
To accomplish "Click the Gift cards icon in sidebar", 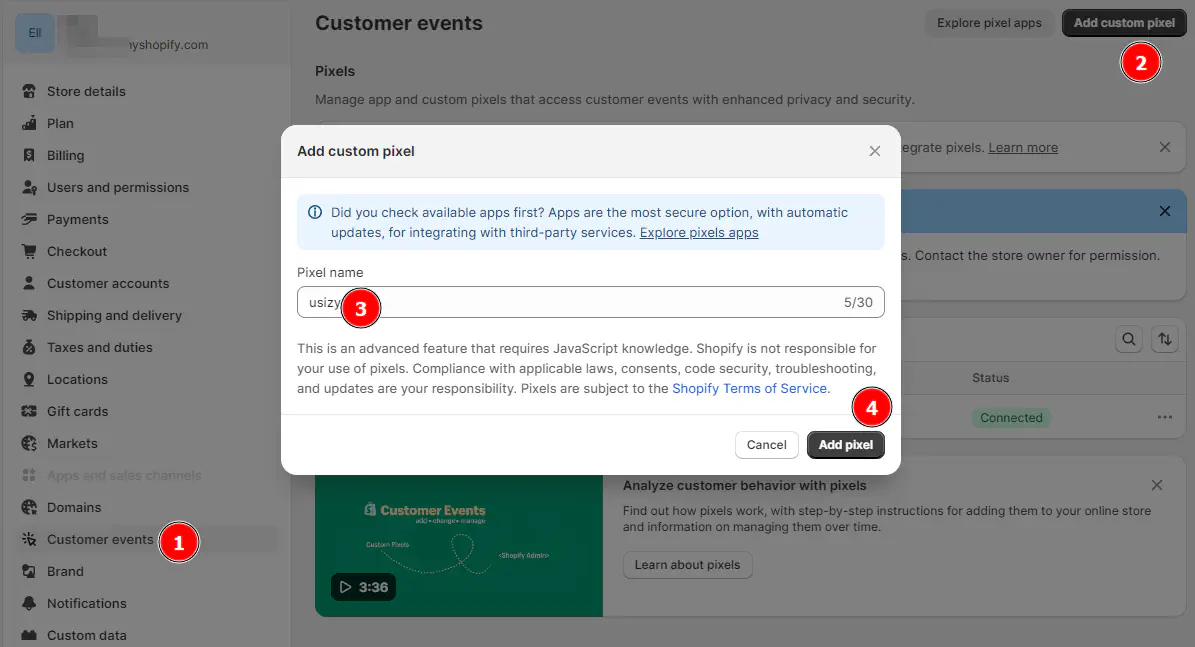I will click(29, 411).
